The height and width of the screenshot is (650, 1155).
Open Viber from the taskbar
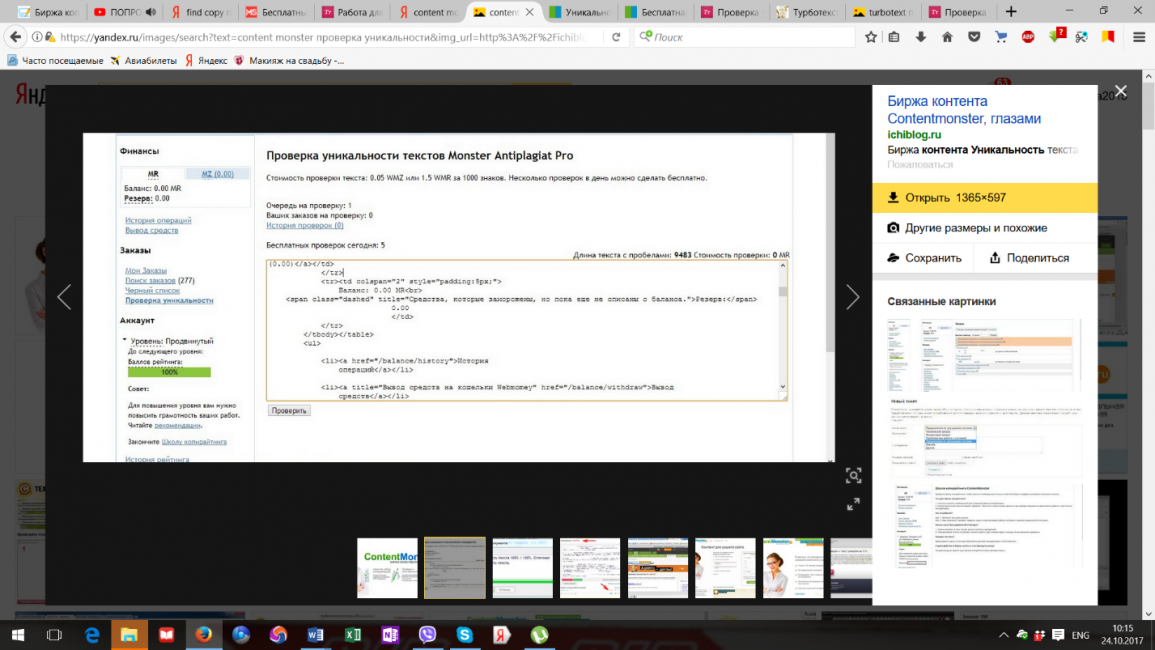427,635
